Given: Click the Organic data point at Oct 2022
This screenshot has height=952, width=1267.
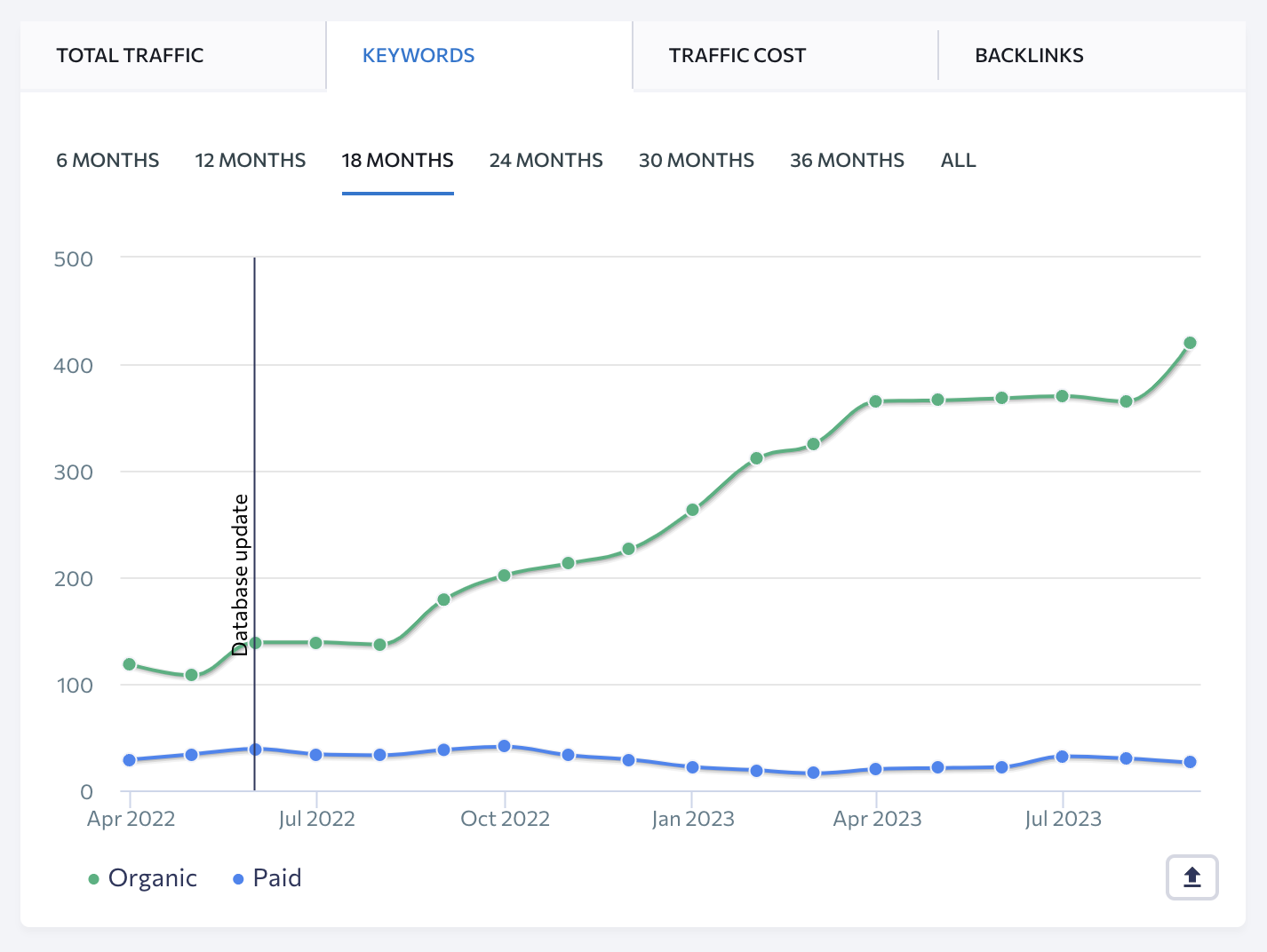Looking at the screenshot, I should pos(505,575).
